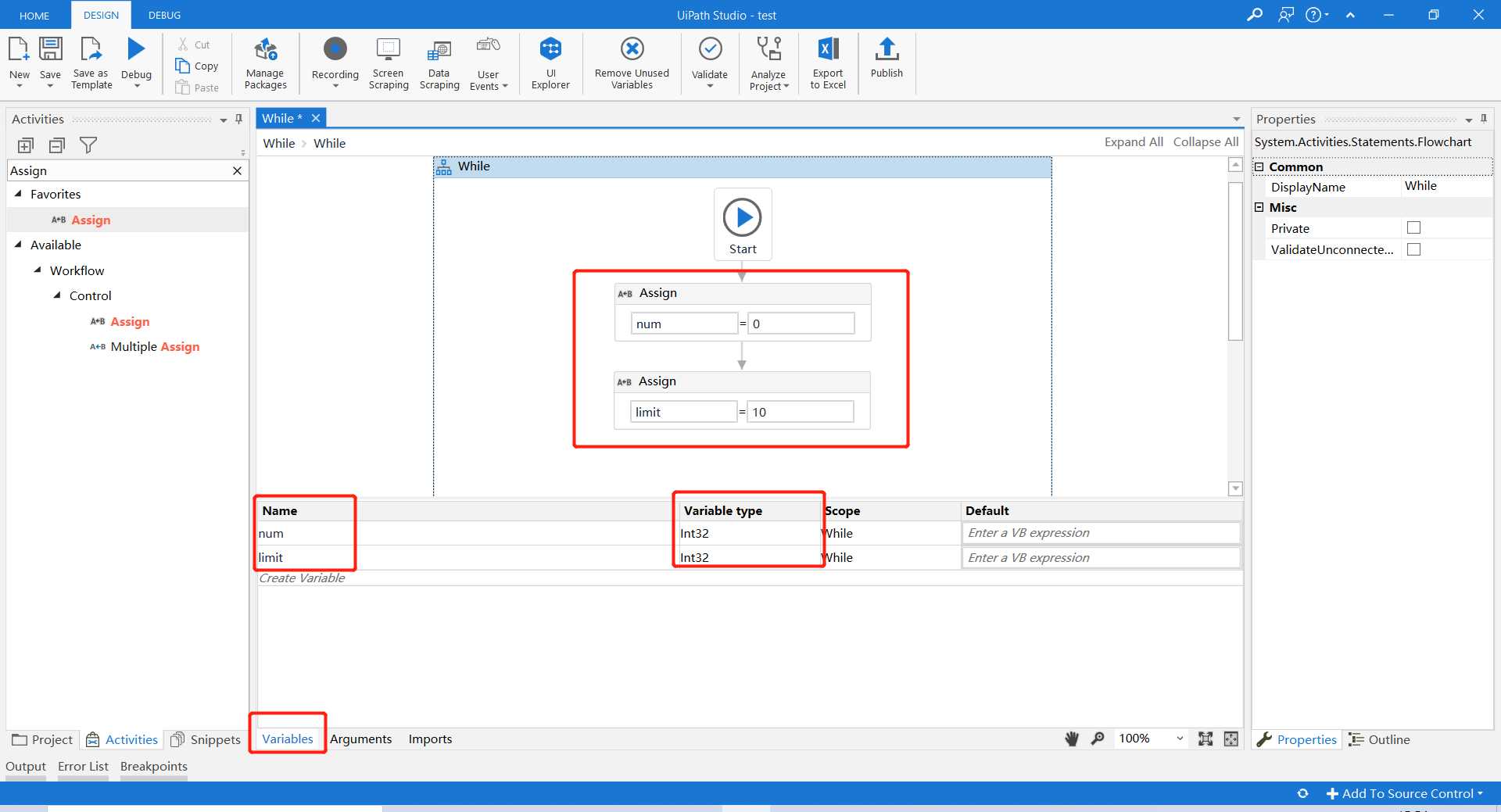1501x812 pixels.
Task: Close the While document tab
Action: tap(316, 118)
